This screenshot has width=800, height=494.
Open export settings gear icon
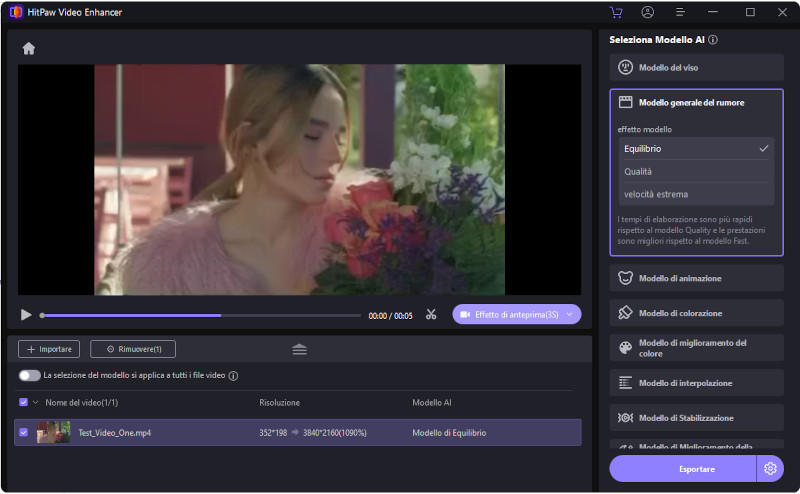pos(770,468)
